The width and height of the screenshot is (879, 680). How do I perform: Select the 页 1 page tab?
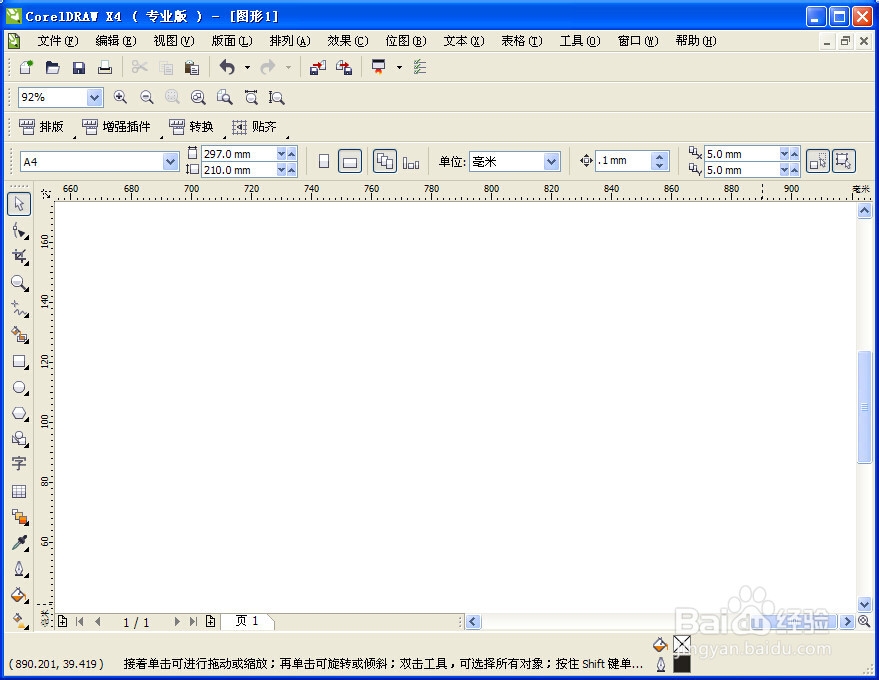click(247, 621)
